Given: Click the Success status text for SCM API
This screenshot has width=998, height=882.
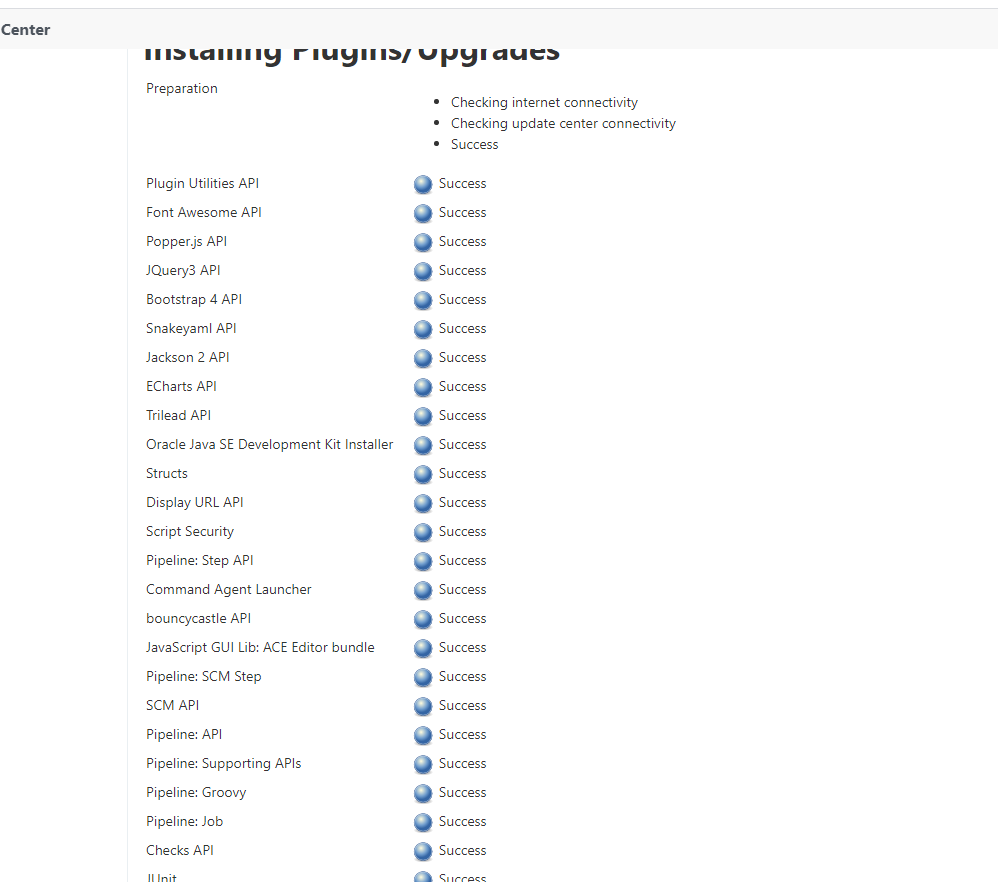Looking at the screenshot, I should point(462,705).
